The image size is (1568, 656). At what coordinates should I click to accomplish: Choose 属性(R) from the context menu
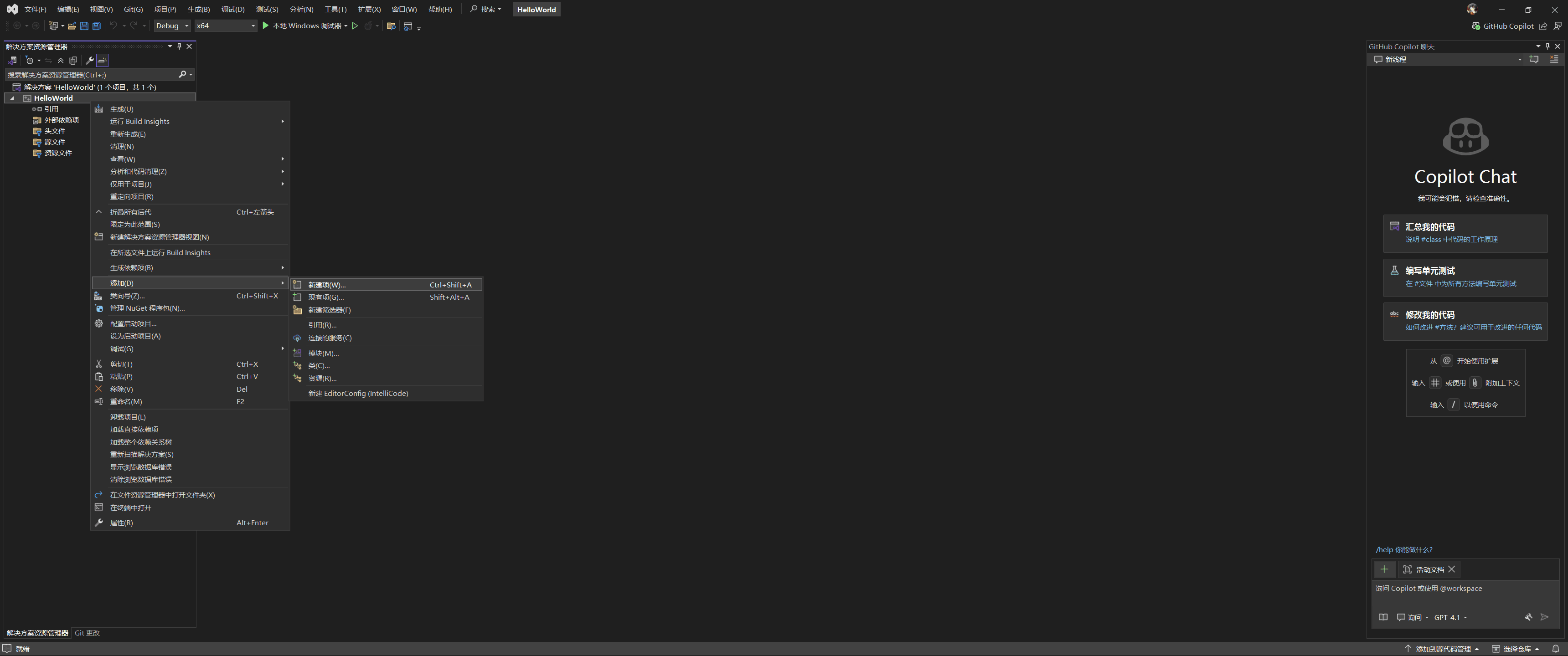pos(121,523)
